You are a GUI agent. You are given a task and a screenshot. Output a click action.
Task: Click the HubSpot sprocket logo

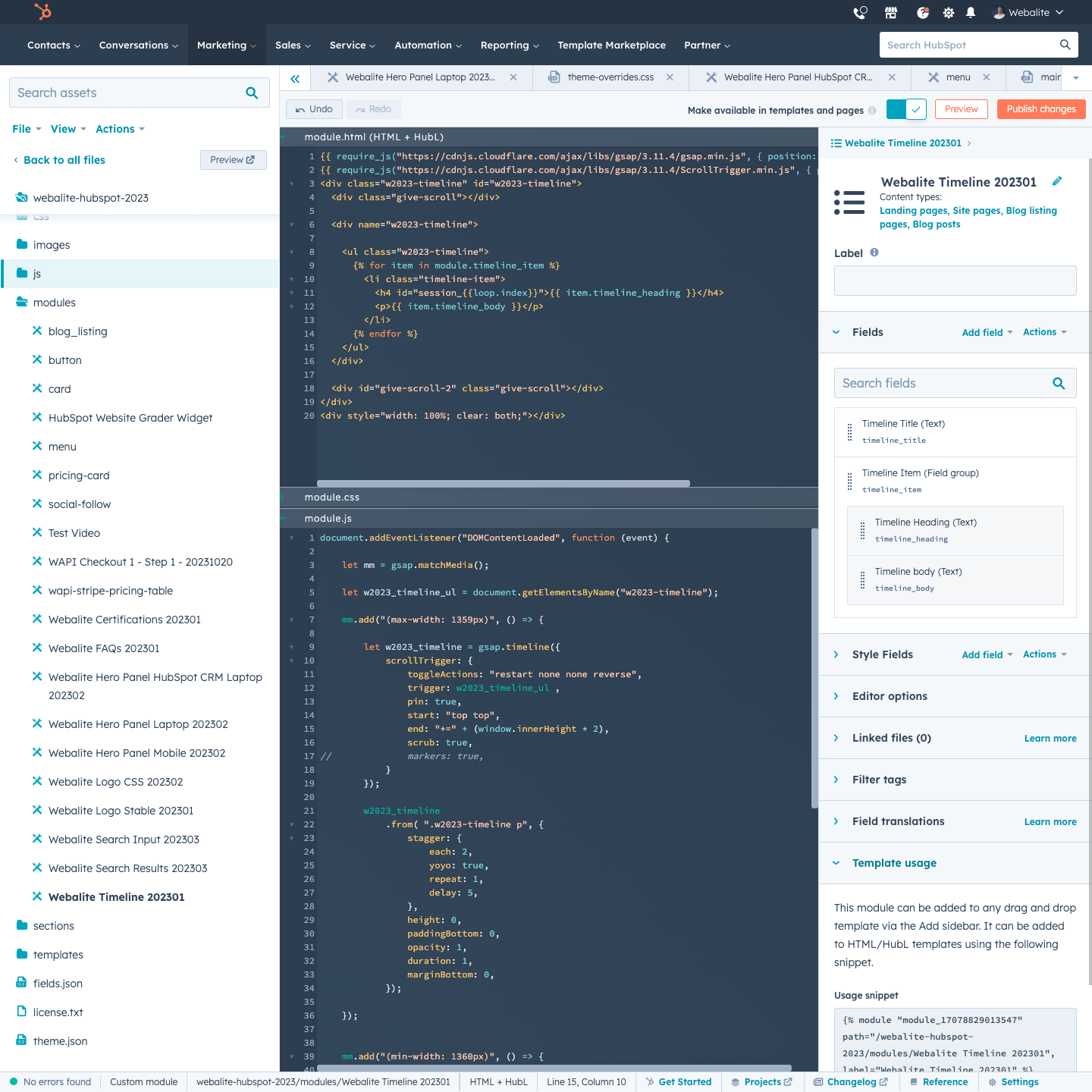coord(43,11)
